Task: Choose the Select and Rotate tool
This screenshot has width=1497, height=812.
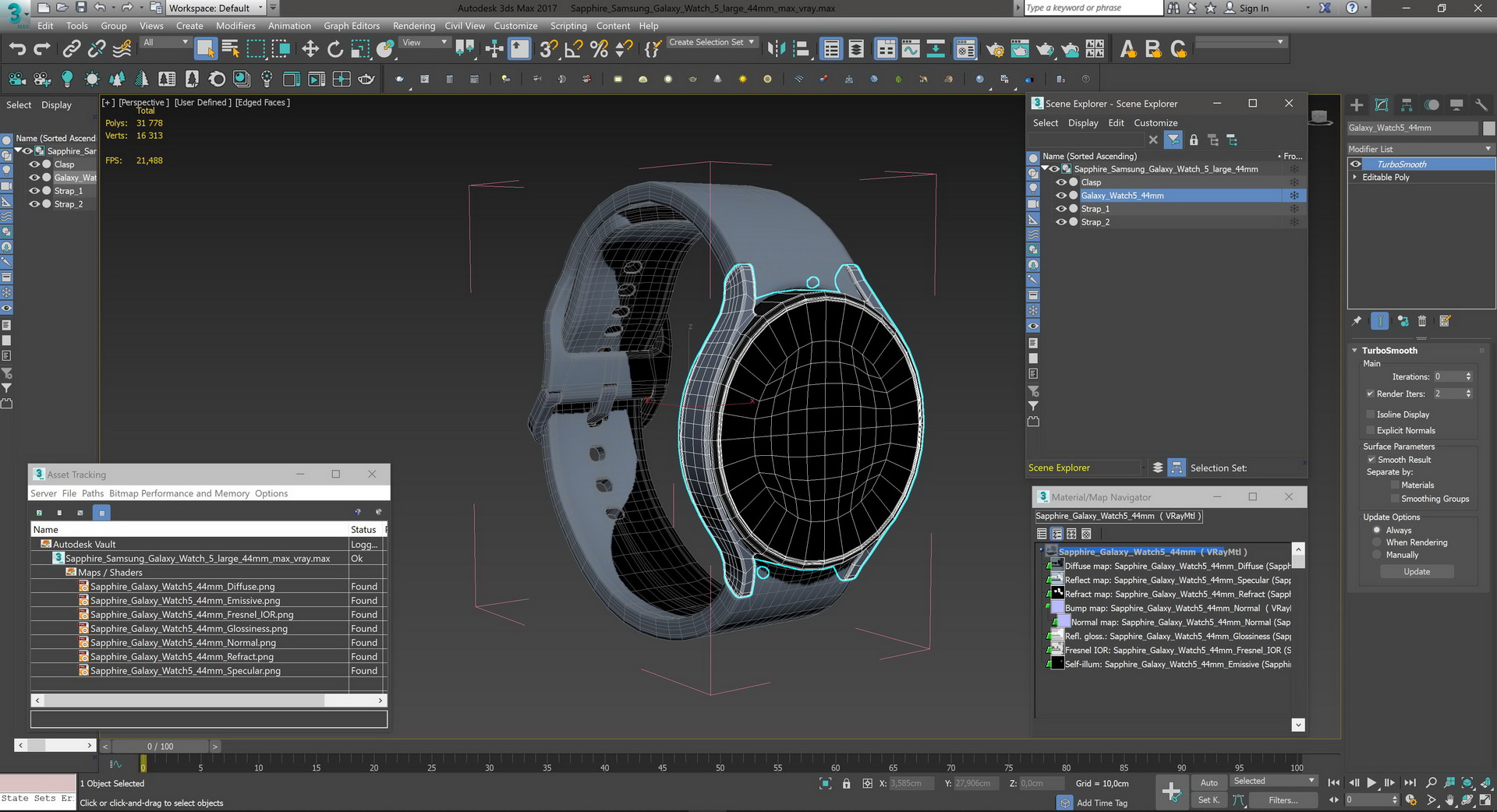Action: pos(335,49)
